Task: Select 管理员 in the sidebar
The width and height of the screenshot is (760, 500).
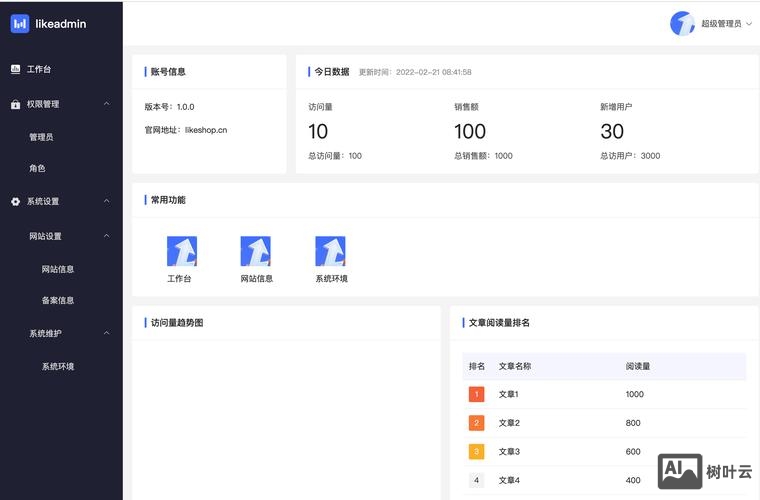Action: [x=41, y=137]
